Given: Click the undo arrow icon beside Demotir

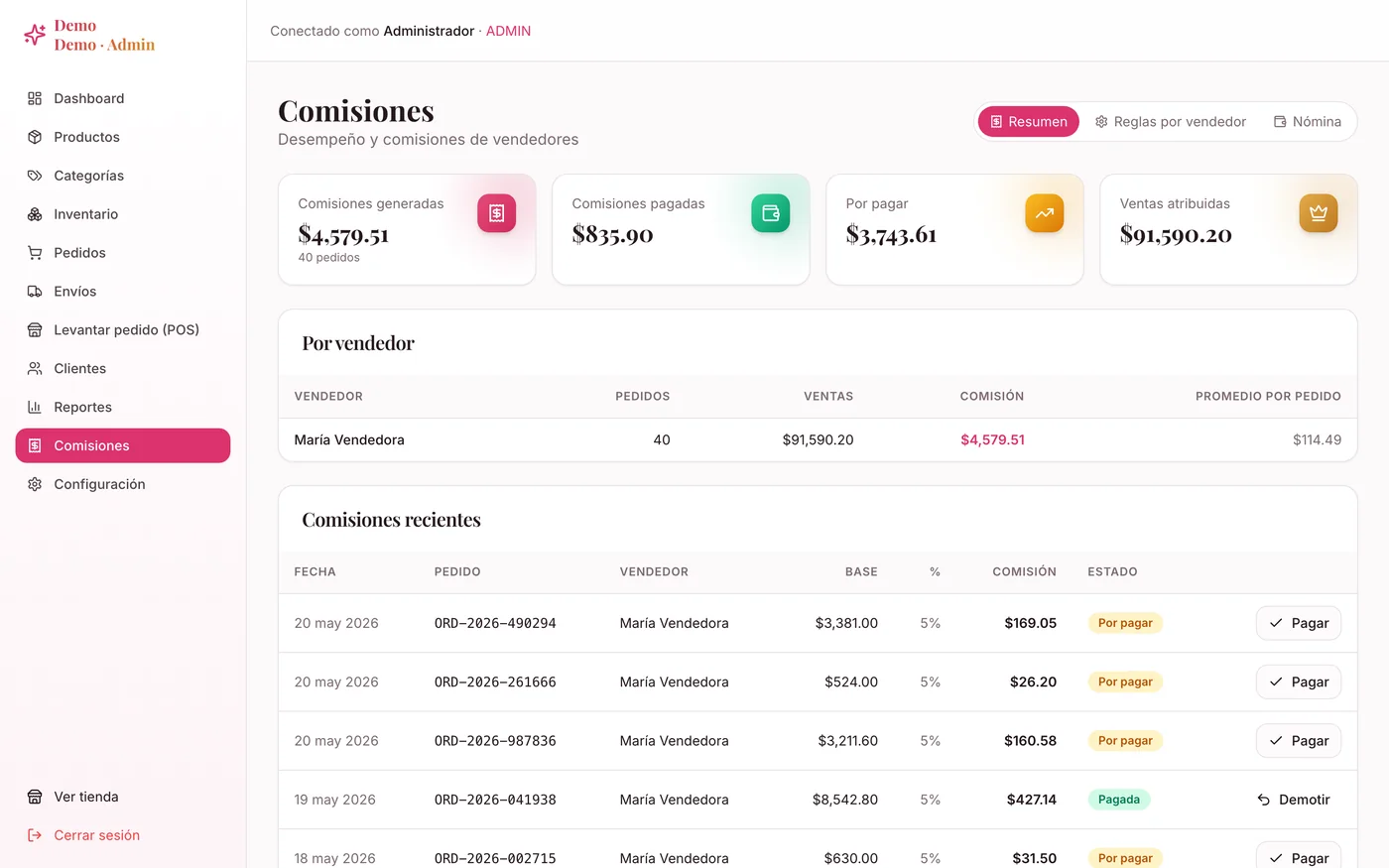Looking at the screenshot, I should [1264, 800].
